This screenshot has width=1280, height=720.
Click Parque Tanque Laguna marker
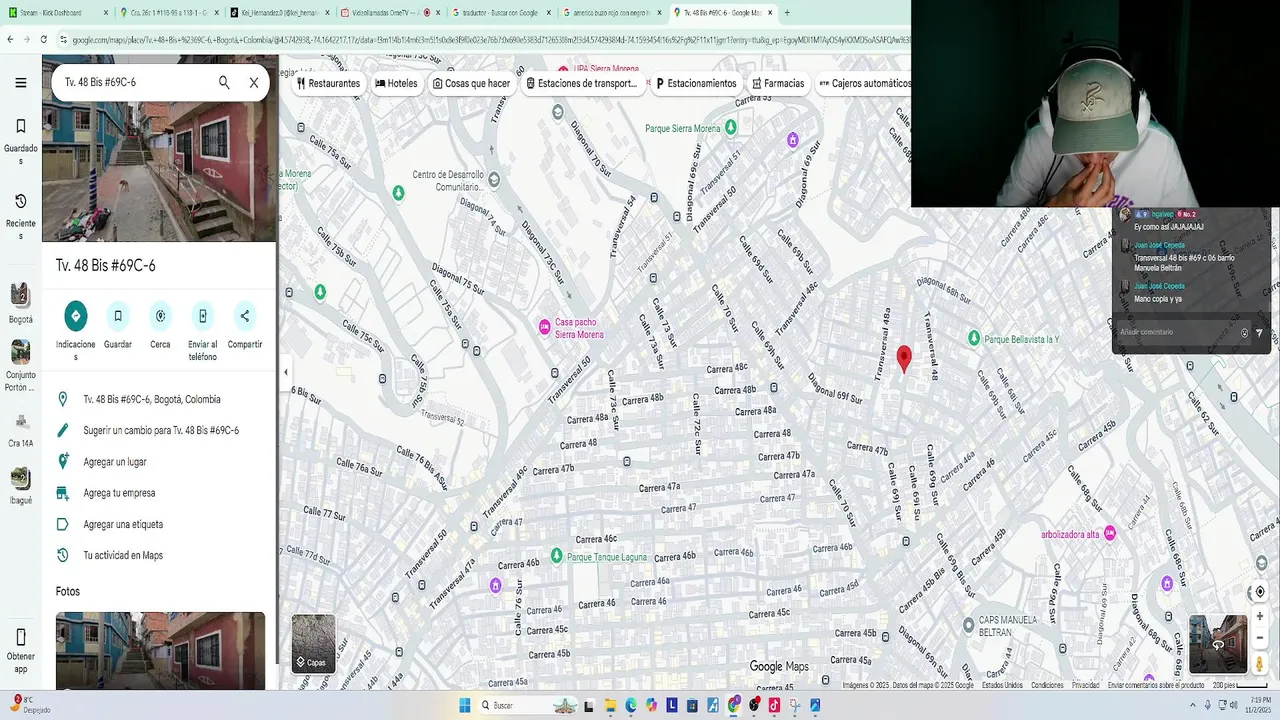pos(557,556)
